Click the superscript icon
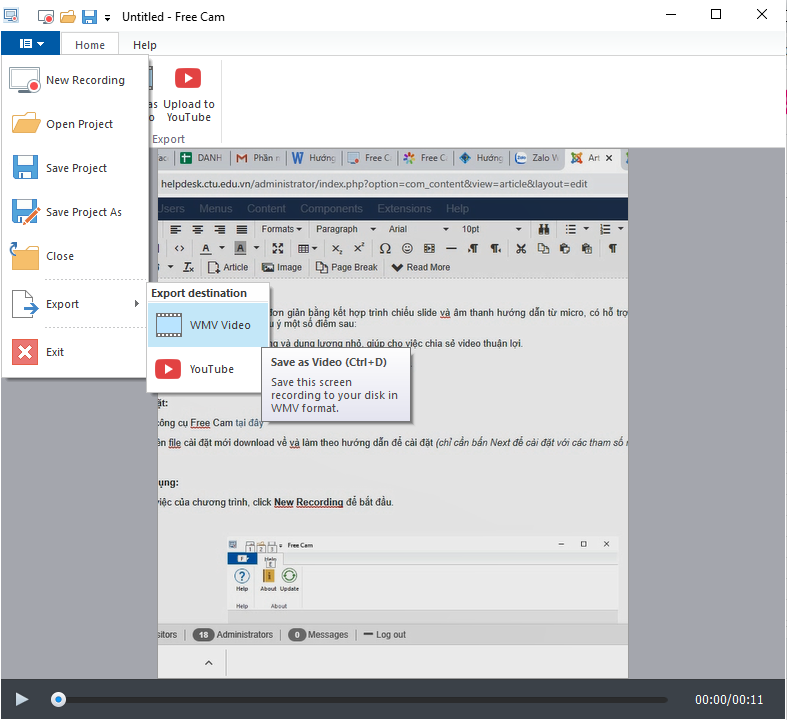The width and height of the screenshot is (787, 720). click(x=359, y=248)
